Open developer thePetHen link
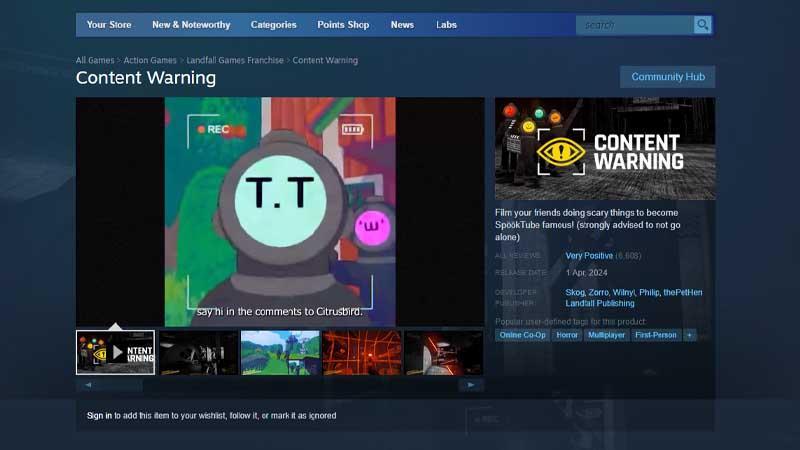800x450 pixels. 683,292
